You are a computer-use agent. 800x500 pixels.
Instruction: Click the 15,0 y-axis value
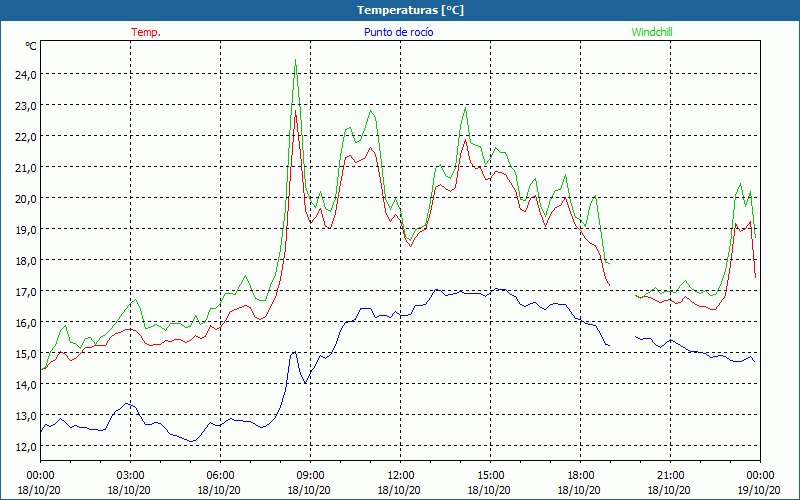point(26,354)
